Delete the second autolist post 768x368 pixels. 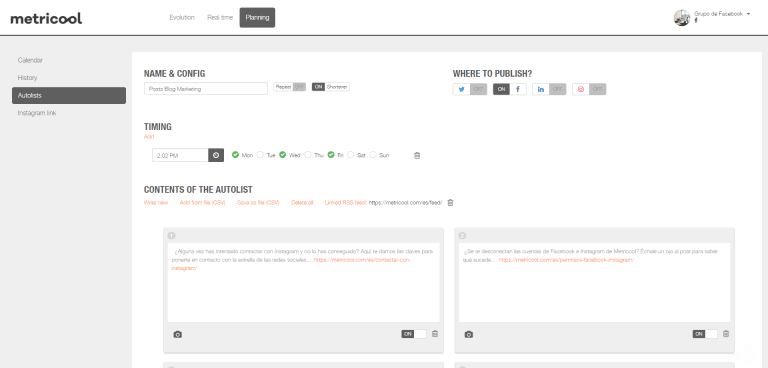click(x=726, y=334)
